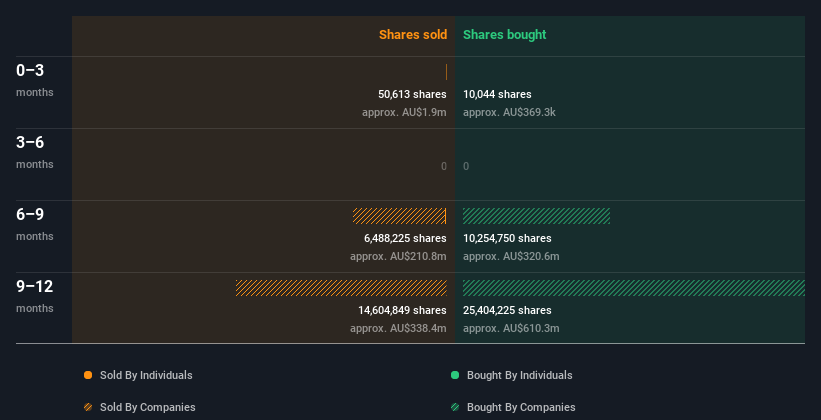
Task: Click the 3–6 months shares sold zero
Action: [x=443, y=167]
